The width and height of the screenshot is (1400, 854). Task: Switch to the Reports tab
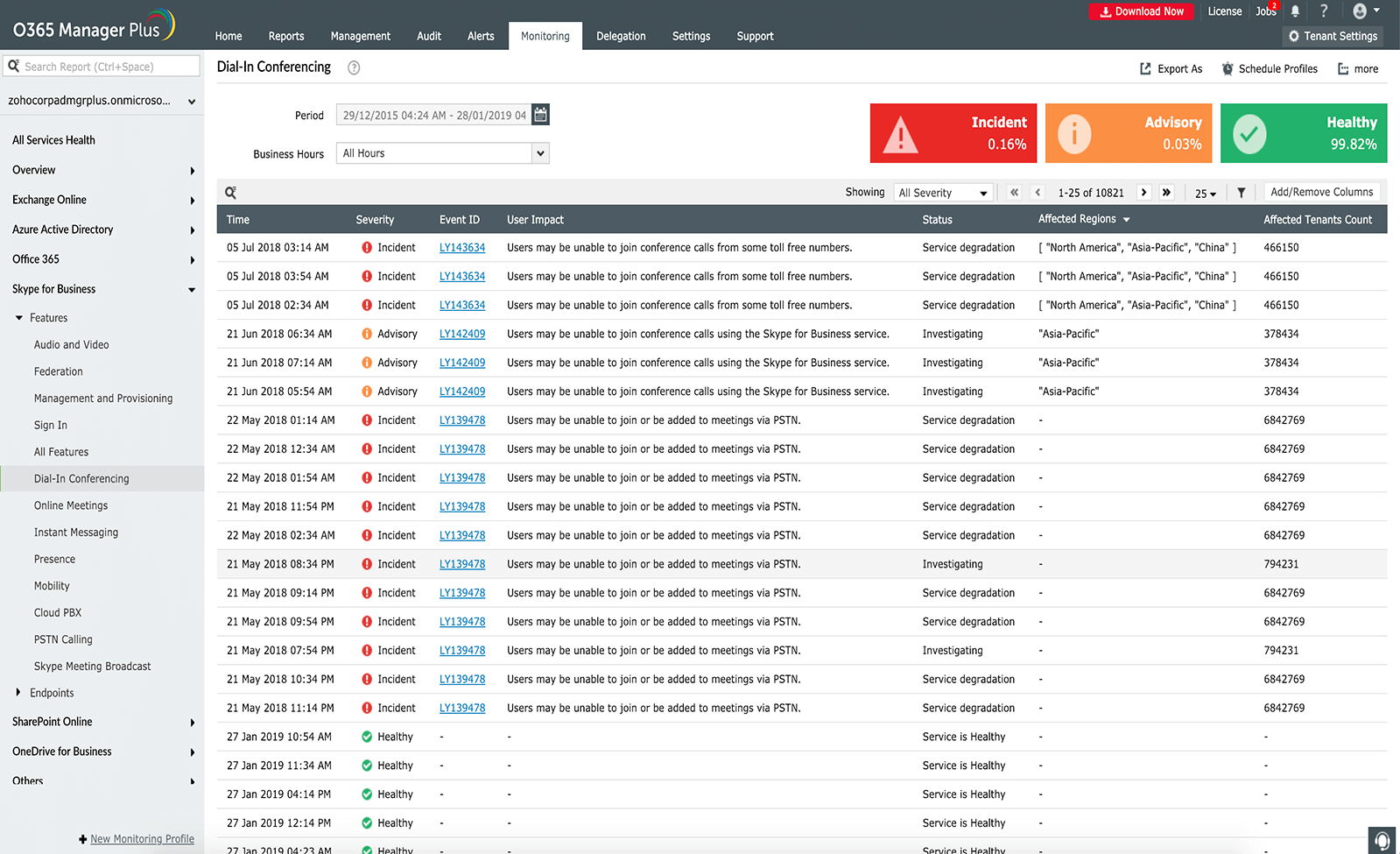(286, 36)
